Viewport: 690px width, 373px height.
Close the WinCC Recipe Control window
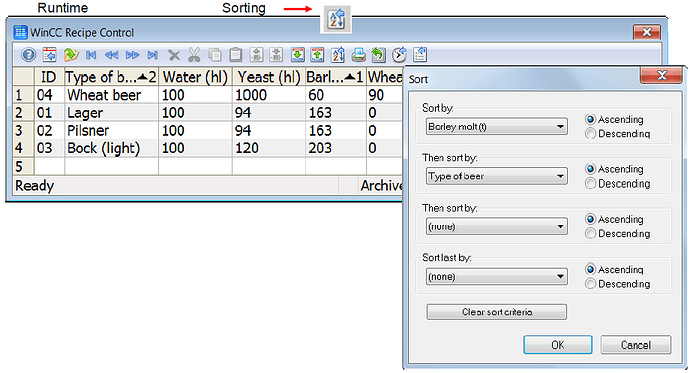[x=647, y=32]
